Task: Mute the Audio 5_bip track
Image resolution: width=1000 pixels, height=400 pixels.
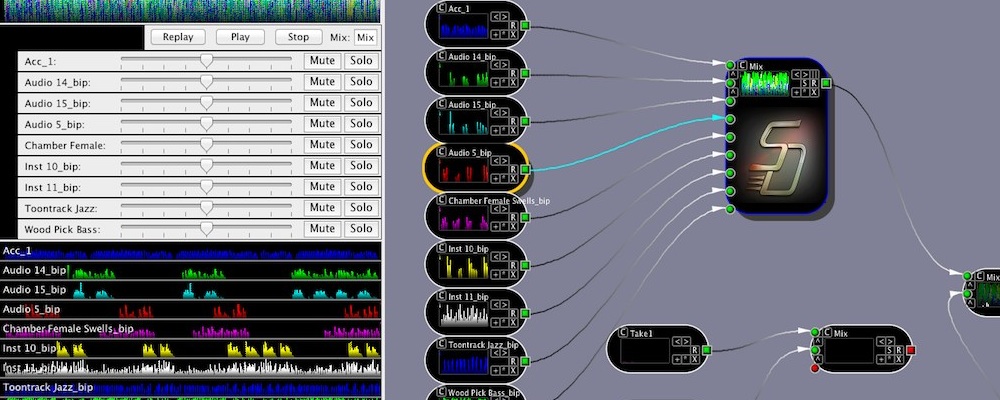Action: [322, 124]
